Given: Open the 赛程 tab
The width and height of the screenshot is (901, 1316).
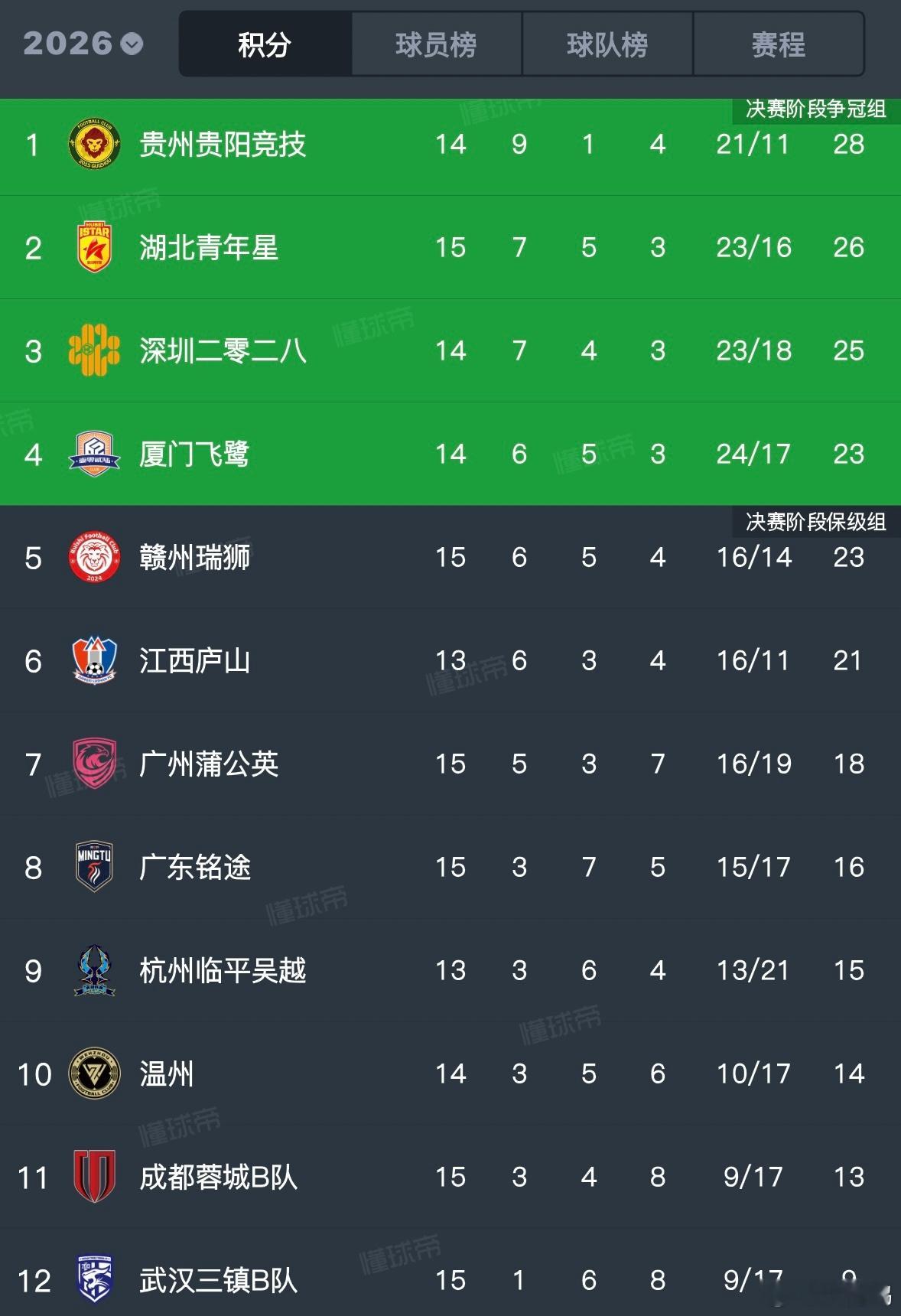Looking at the screenshot, I should [779, 44].
